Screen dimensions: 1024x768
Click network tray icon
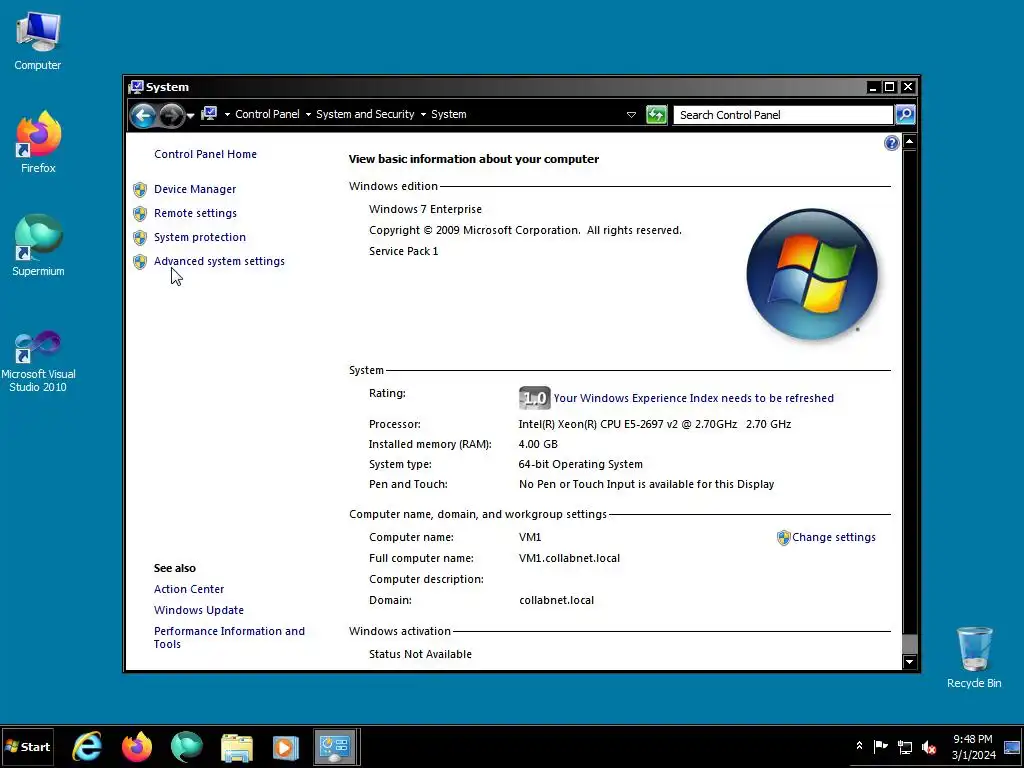904,747
